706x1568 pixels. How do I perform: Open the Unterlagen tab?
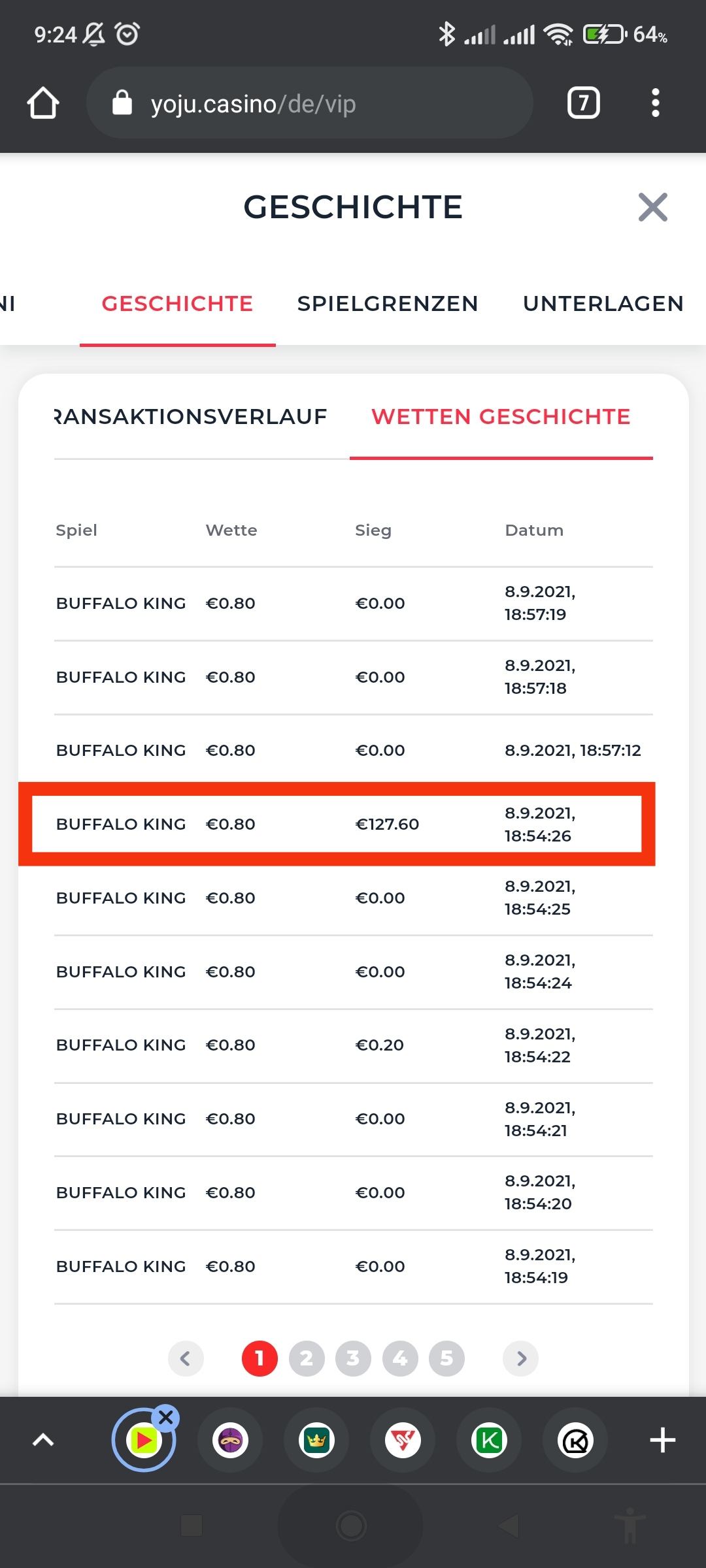point(603,304)
